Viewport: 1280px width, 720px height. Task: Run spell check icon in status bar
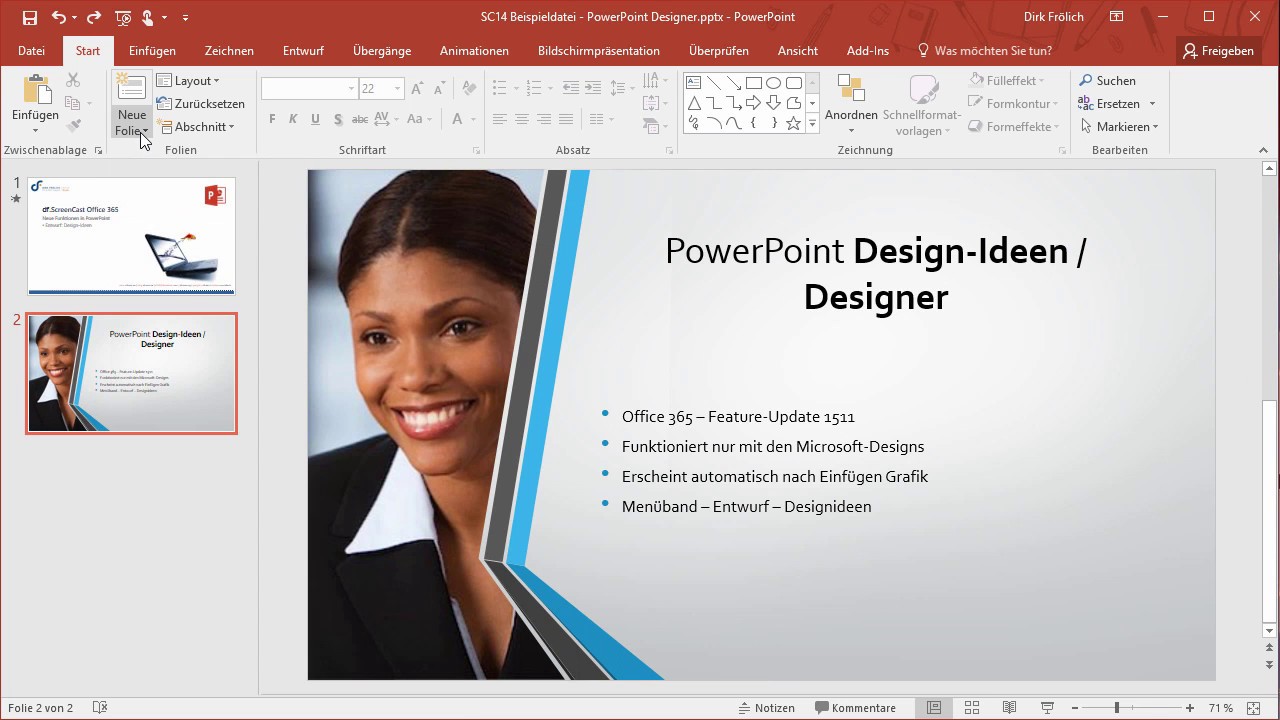click(x=100, y=708)
